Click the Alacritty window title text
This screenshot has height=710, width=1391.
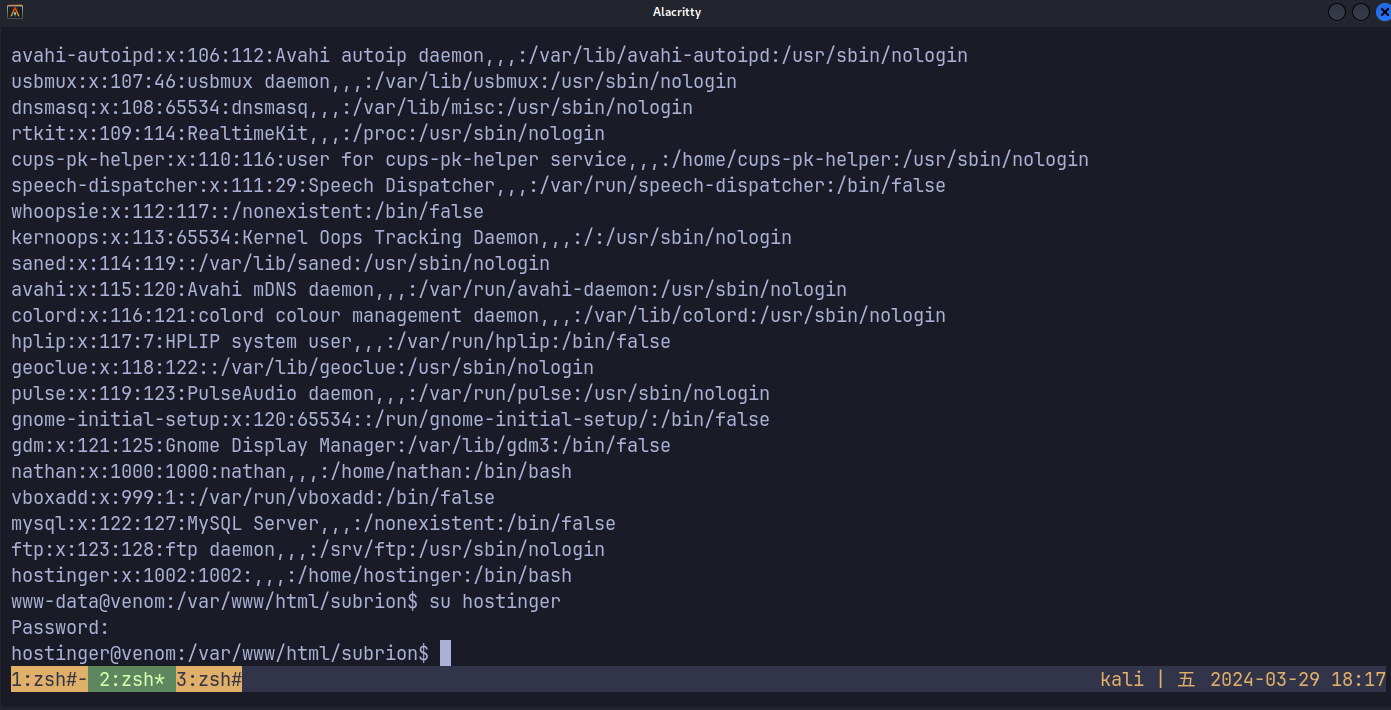coord(676,12)
